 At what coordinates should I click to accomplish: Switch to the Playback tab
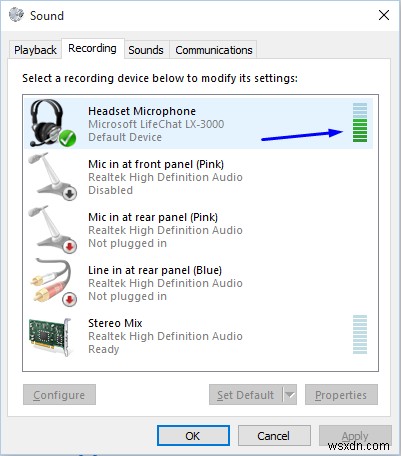point(35,50)
